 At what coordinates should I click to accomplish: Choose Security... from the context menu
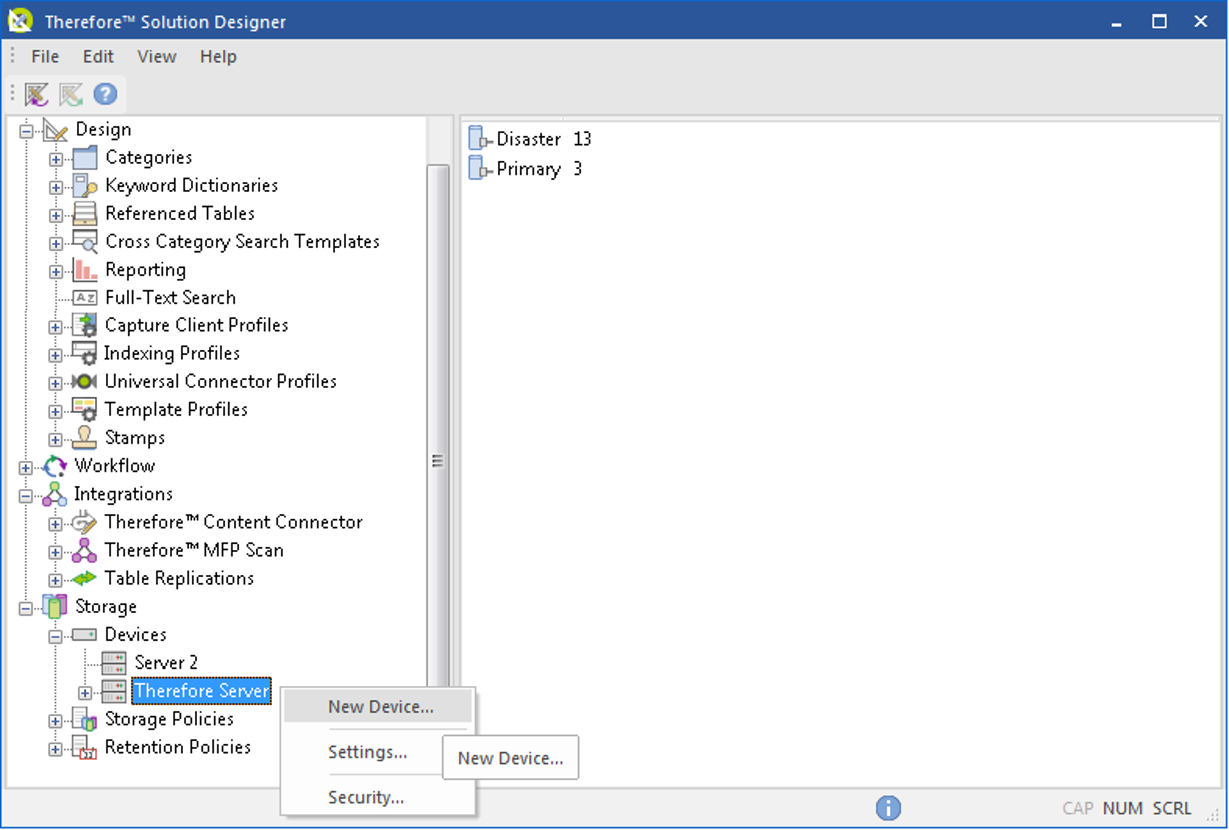[365, 797]
